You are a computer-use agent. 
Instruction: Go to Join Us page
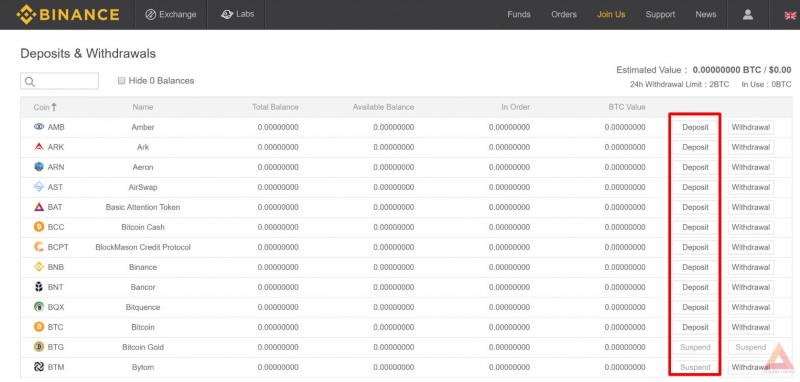click(x=611, y=14)
